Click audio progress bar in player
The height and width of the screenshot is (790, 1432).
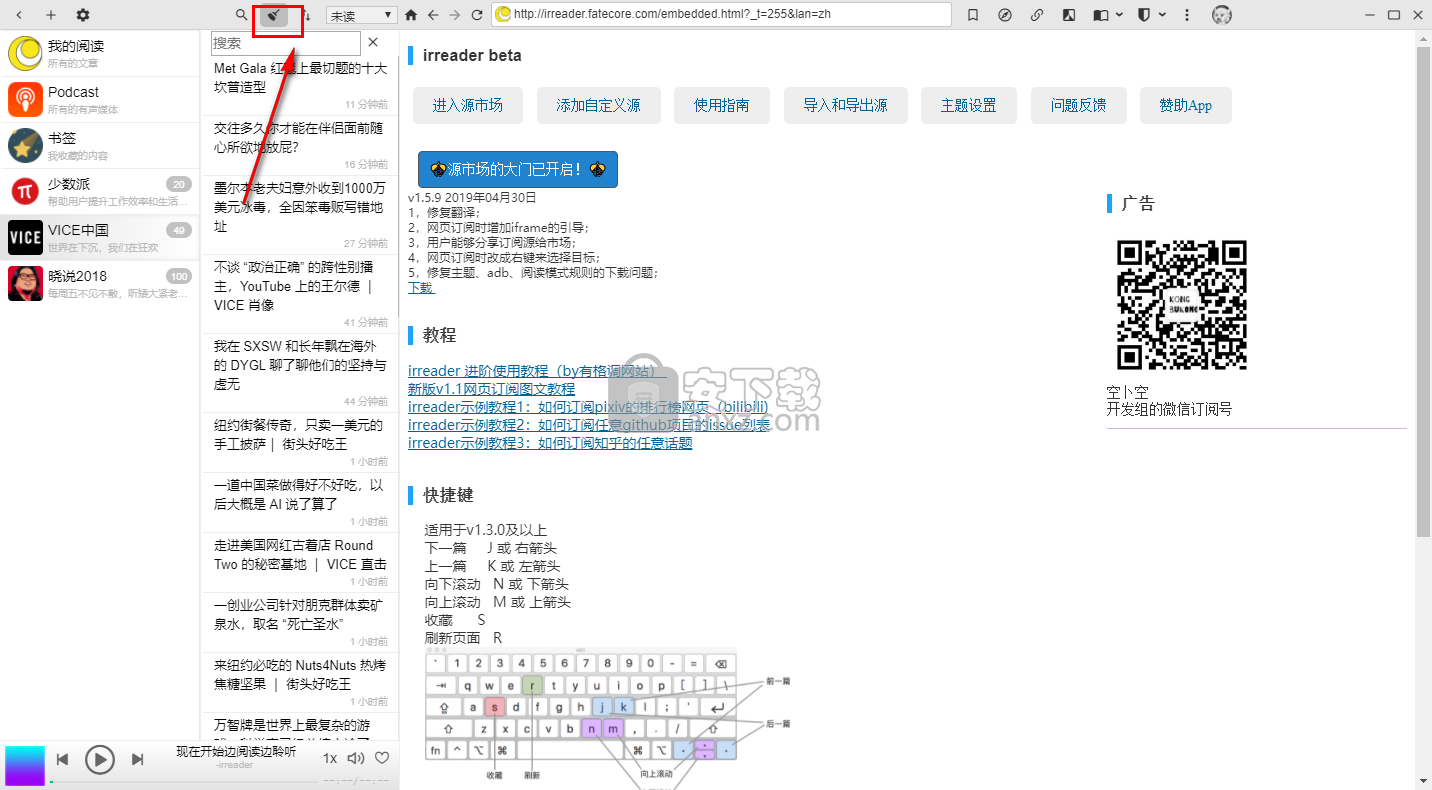pos(185,782)
